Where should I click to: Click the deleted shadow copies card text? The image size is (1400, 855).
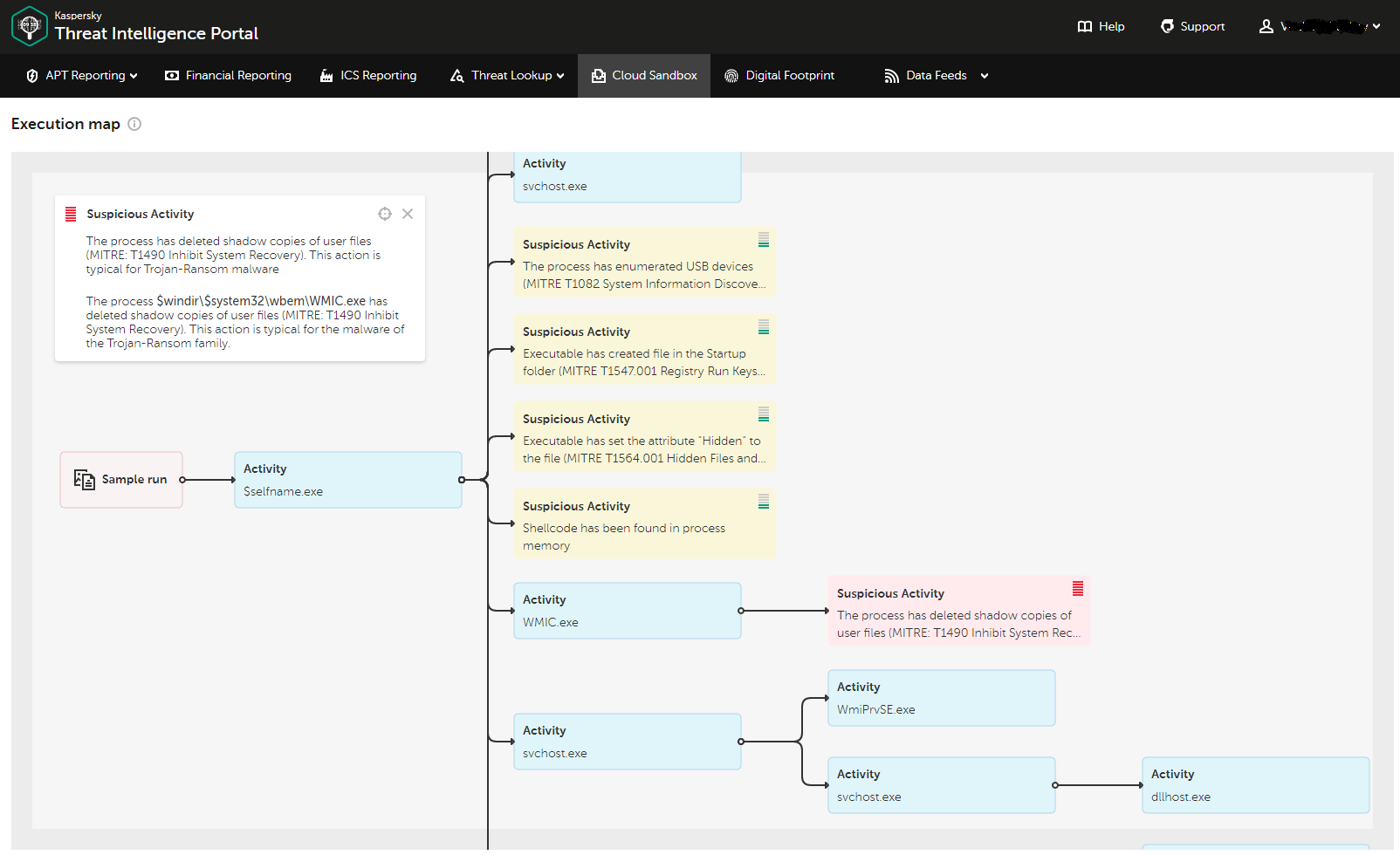click(x=958, y=624)
